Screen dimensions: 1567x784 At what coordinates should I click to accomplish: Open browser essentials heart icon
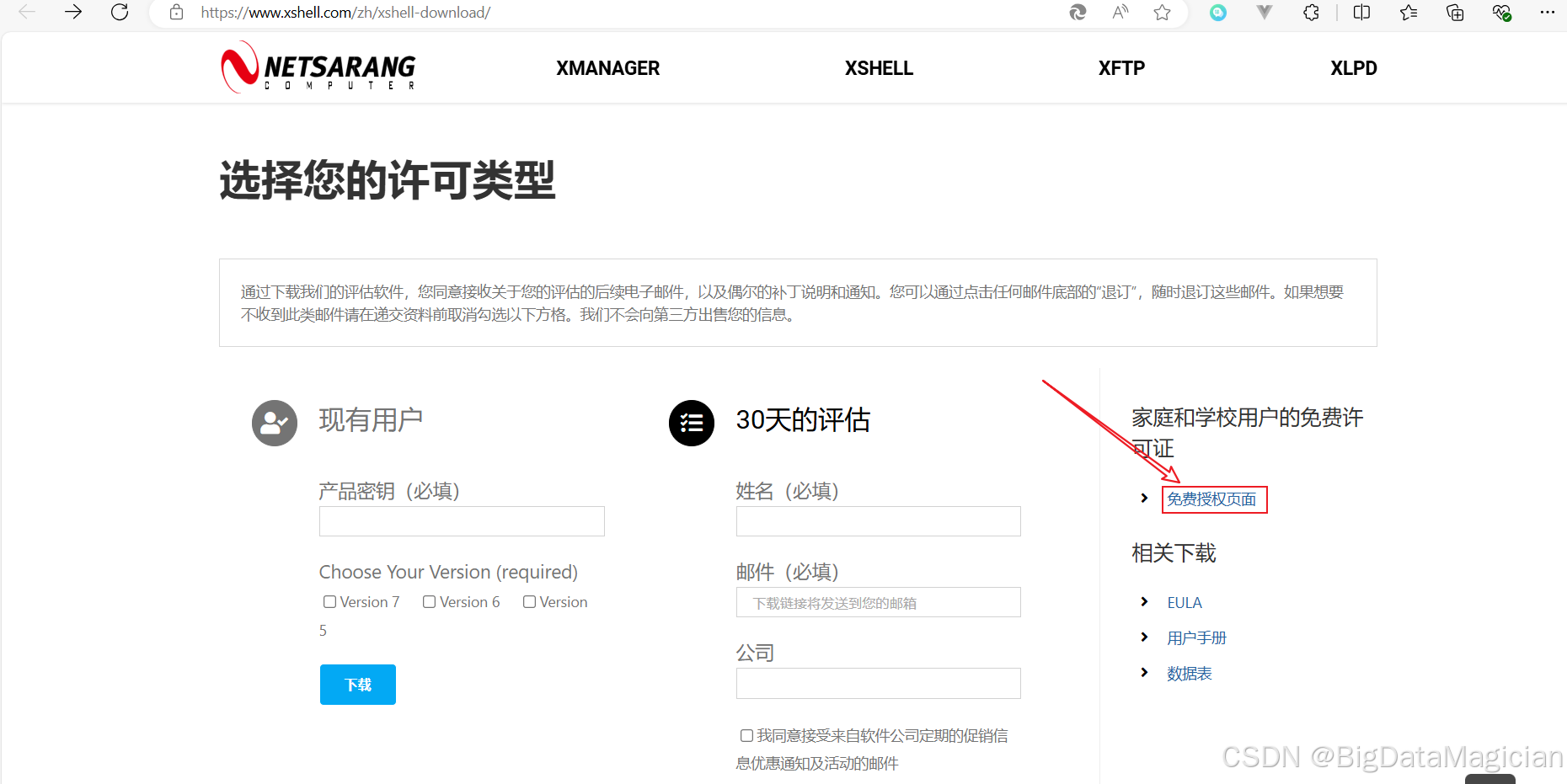[1501, 12]
